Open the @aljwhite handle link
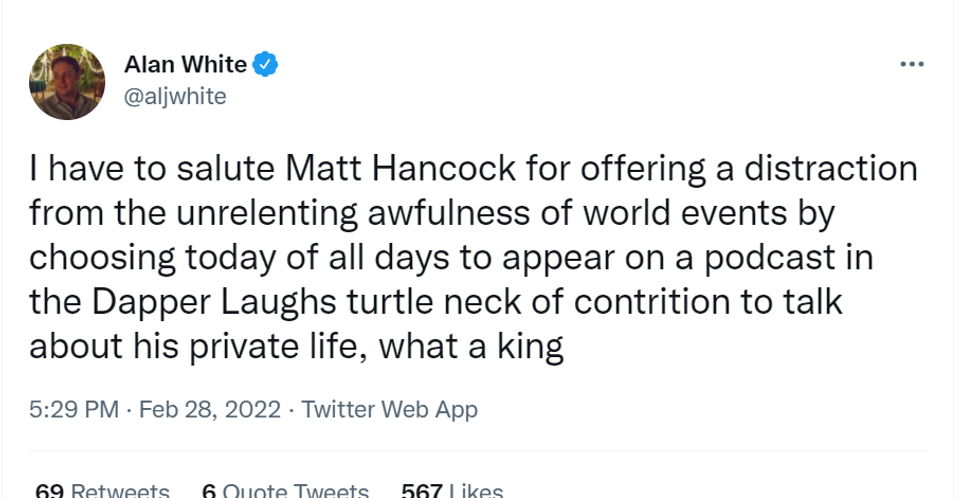Image resolution: width=980 pixels, height=498 pixels. [175, 97]
